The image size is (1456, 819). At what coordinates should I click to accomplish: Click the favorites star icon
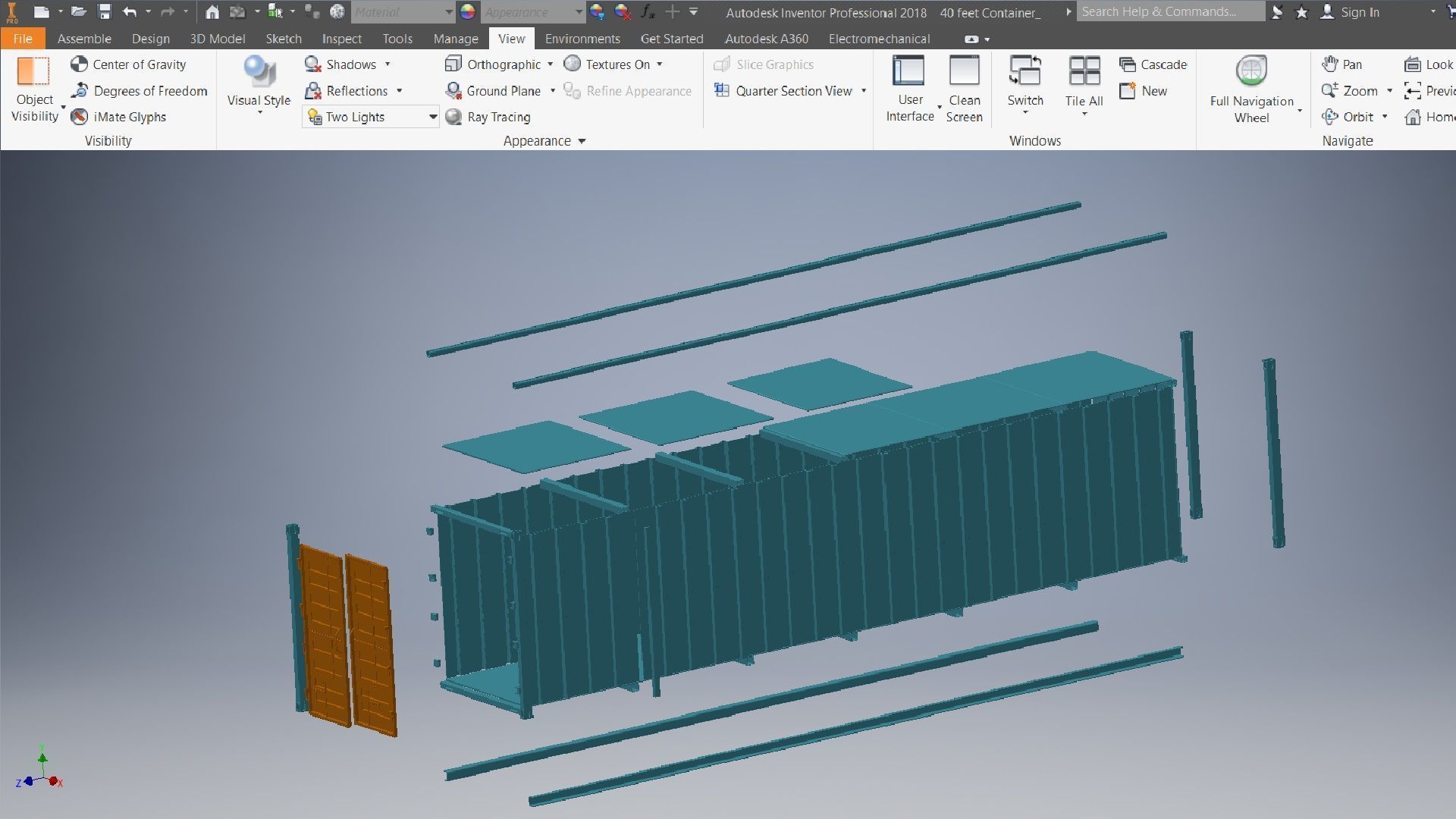(x=1301, y=12)
